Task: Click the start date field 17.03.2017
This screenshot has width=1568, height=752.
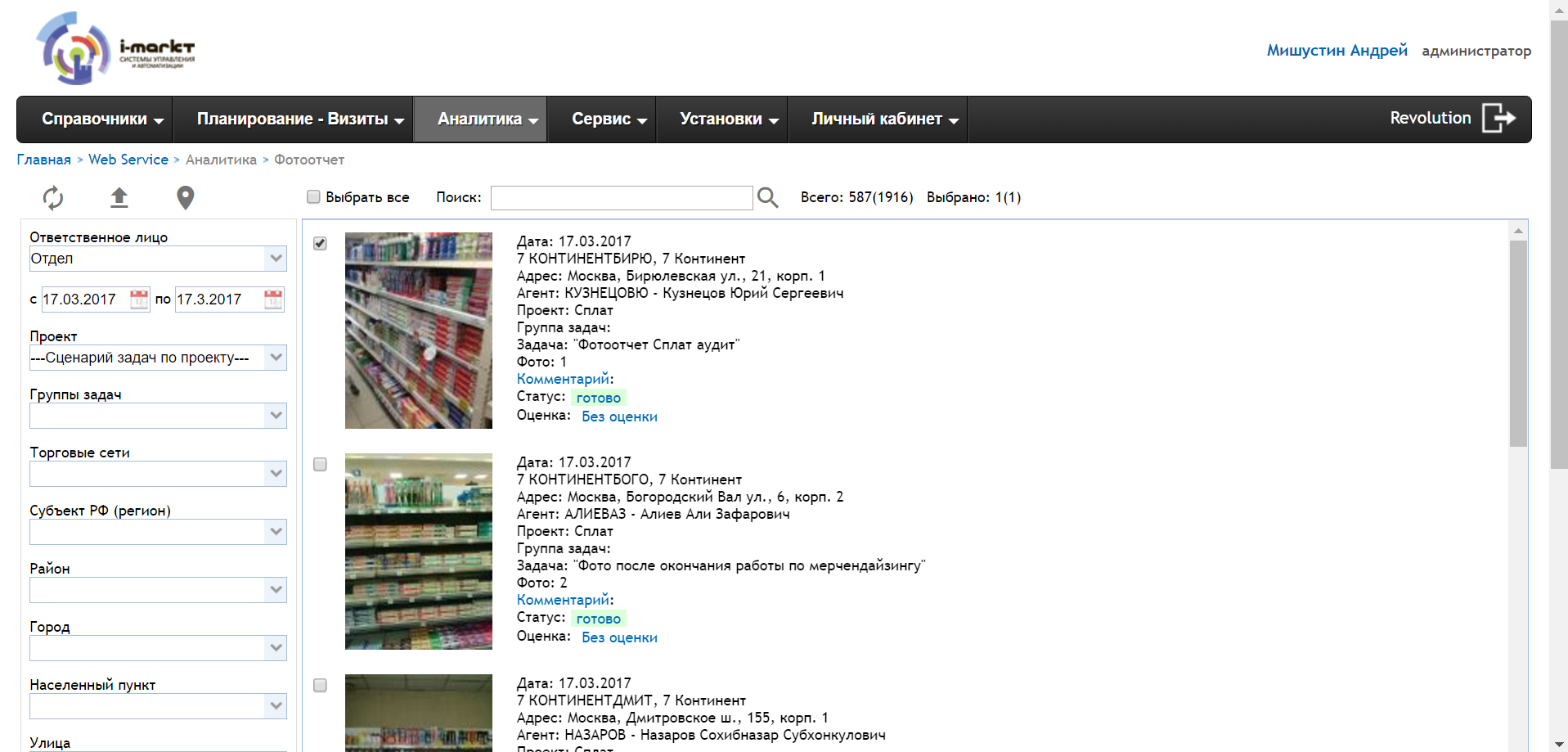Action: [85, 299]
